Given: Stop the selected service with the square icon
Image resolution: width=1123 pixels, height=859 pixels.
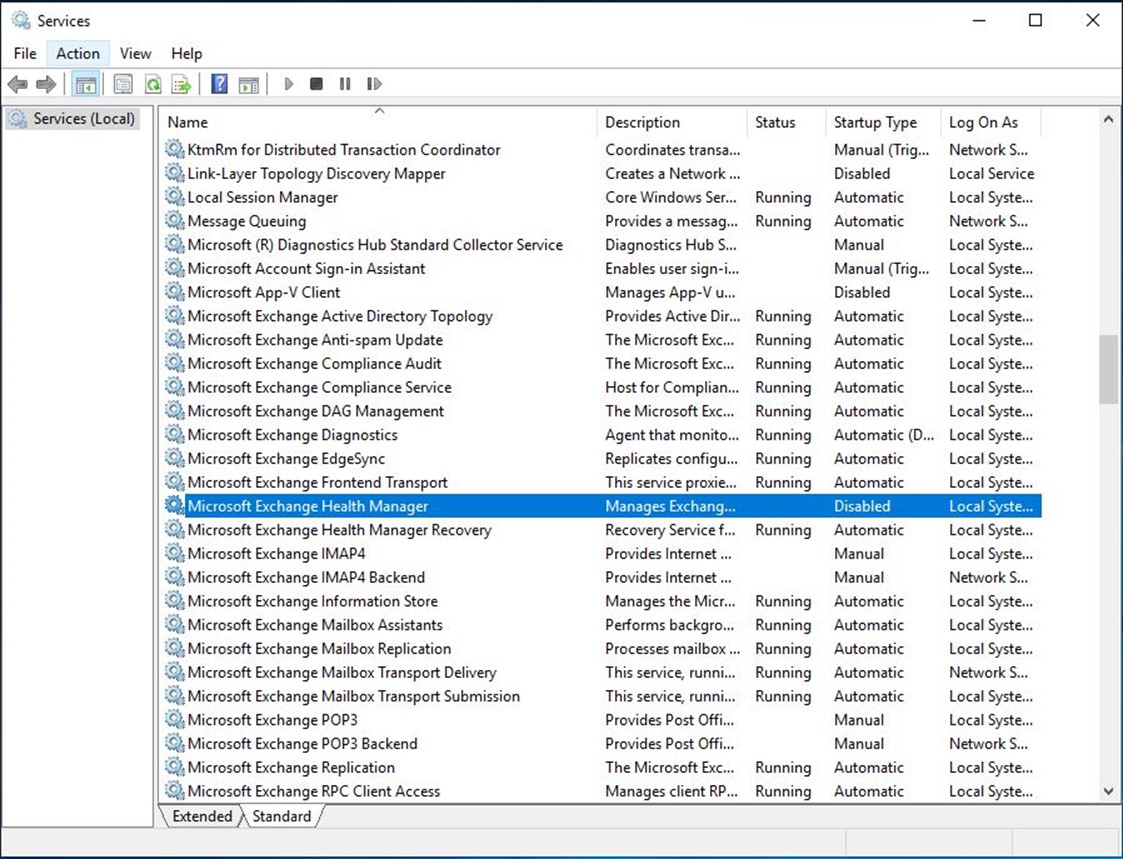Looking at the screenshot, I should [x=317, y=84].
